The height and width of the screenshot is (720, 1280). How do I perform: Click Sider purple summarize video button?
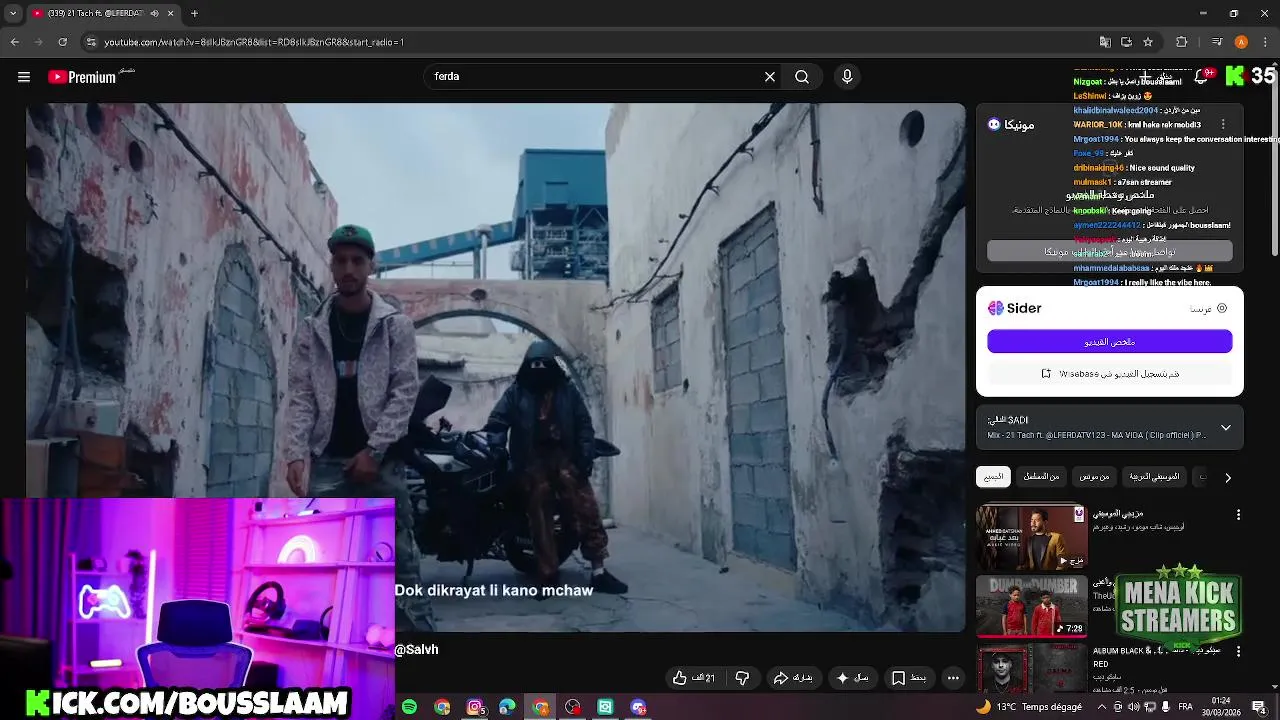(x=1109, y=342)
